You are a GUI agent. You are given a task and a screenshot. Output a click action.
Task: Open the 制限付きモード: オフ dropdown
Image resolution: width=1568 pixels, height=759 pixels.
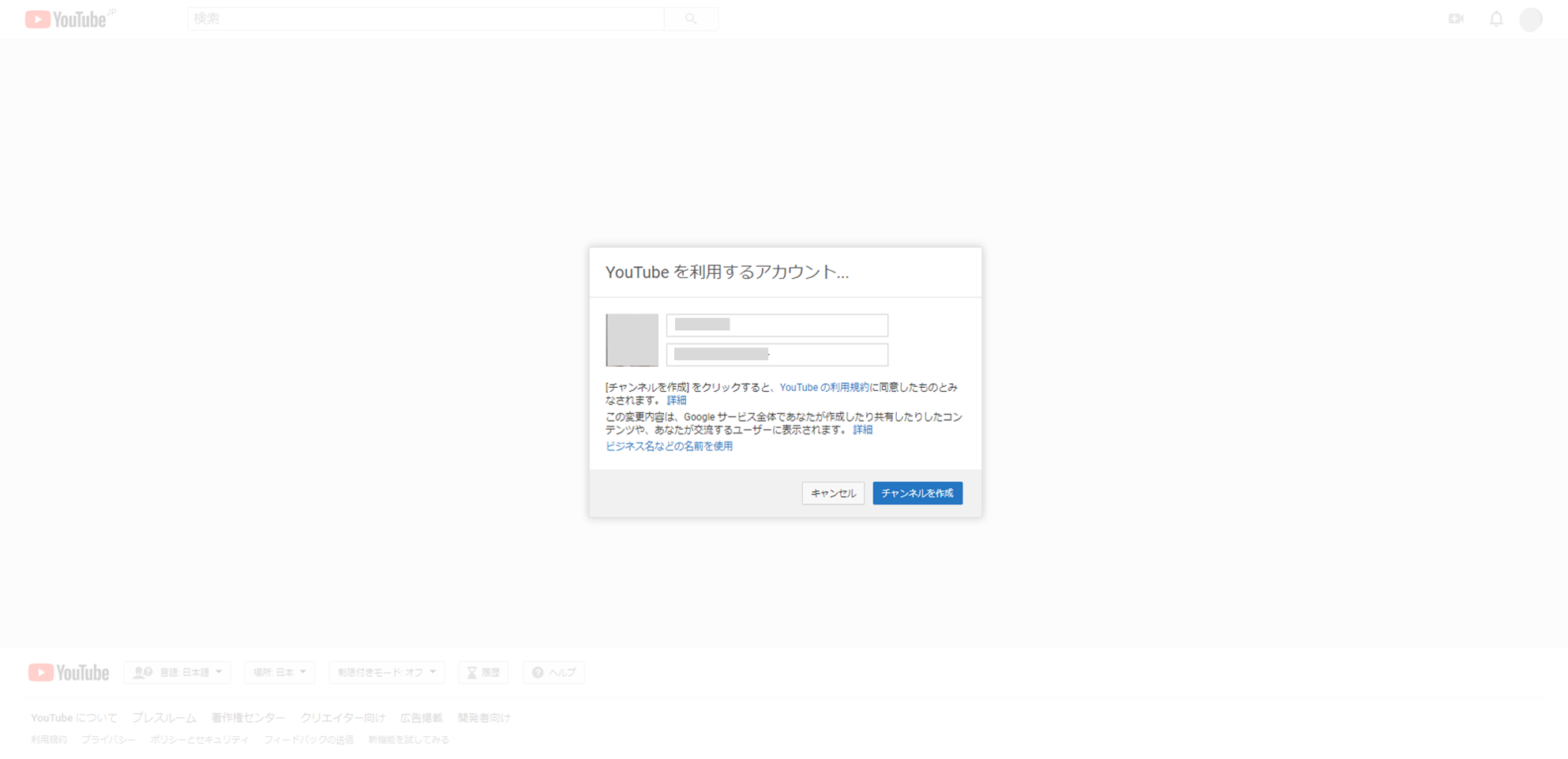click(387, 673)
